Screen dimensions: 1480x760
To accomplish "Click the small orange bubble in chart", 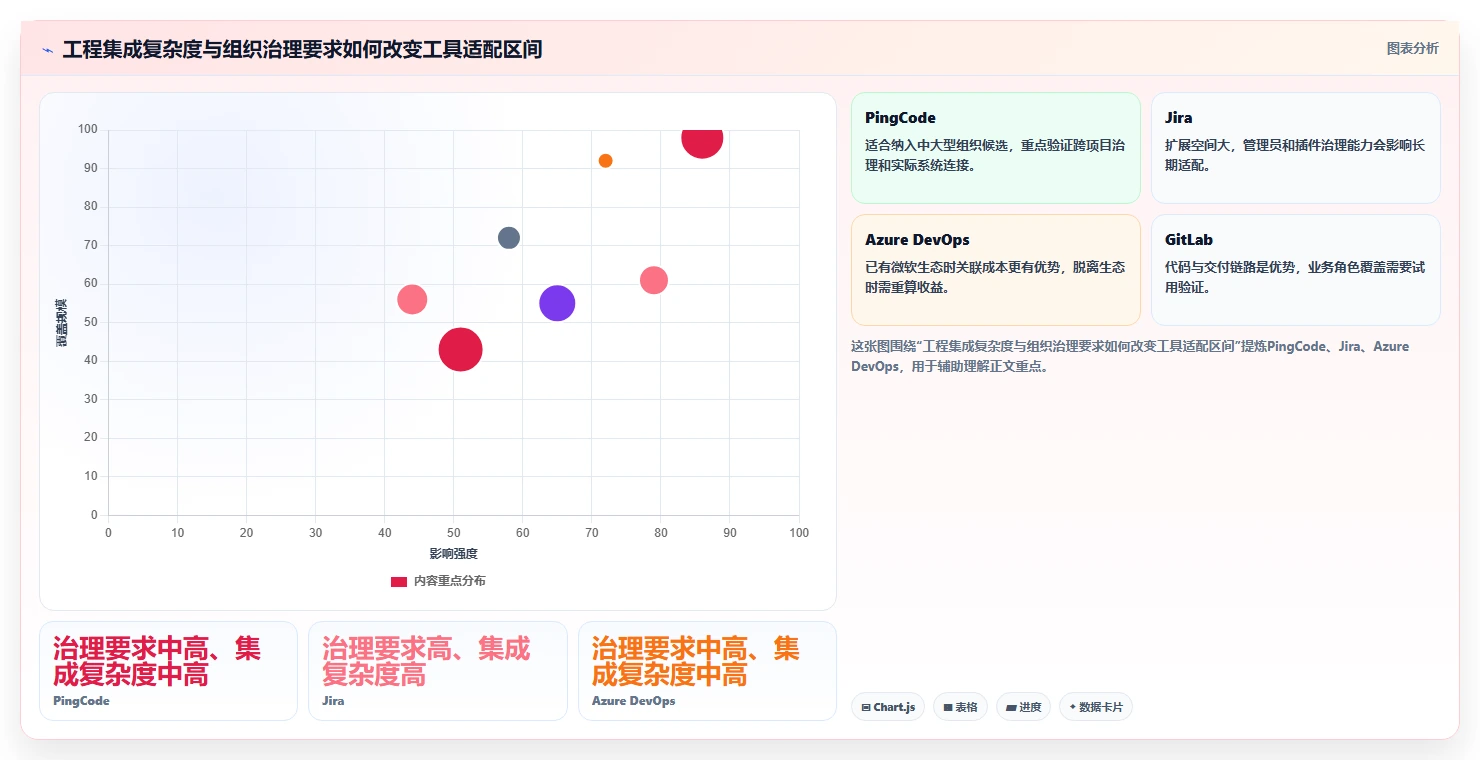I will (605, 161).
